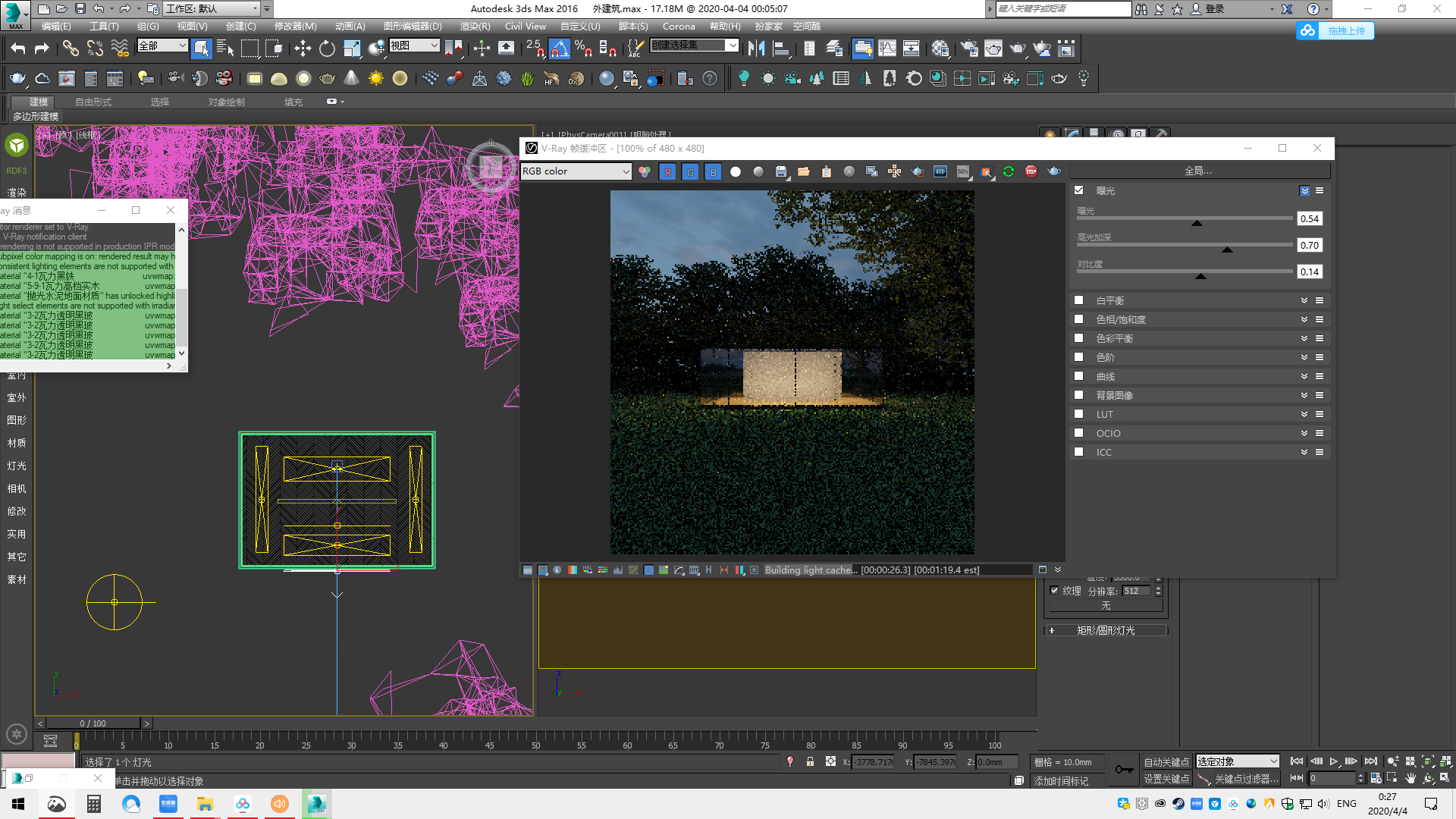Click the green grass icon in second toolbar
1456x819 pixels.
pos(528,78)
